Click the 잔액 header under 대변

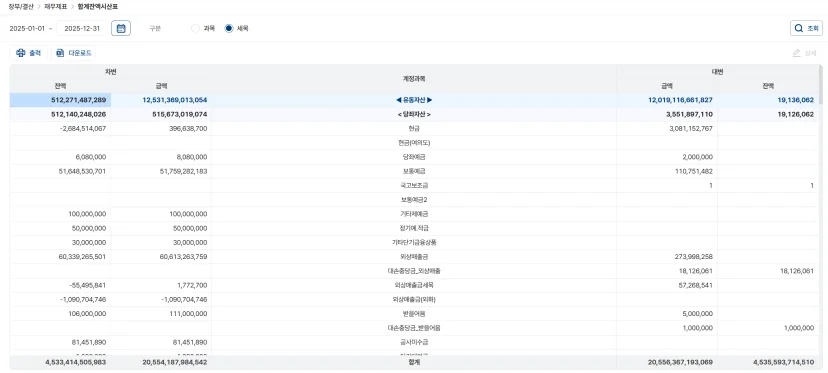tap(767, 86)
